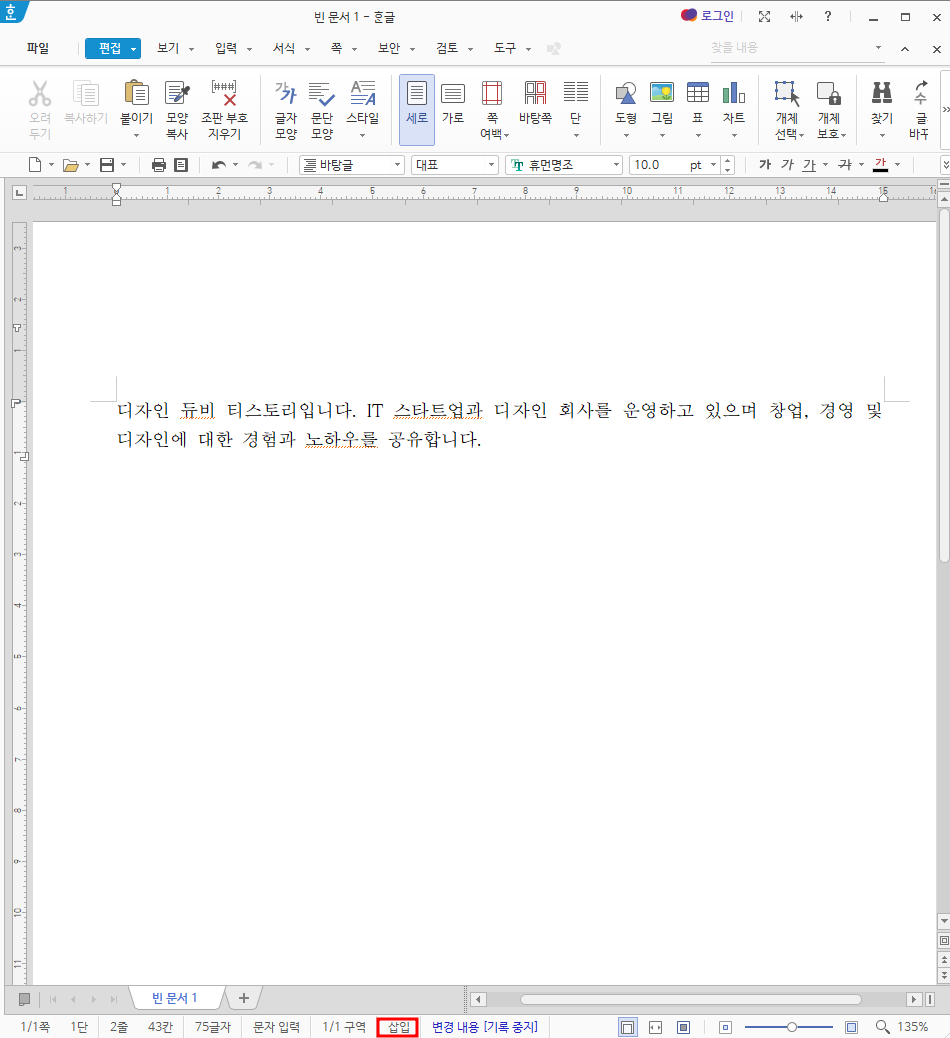Click the horizontal scrollbar
Screen dimensions: 950x1038
690,999
